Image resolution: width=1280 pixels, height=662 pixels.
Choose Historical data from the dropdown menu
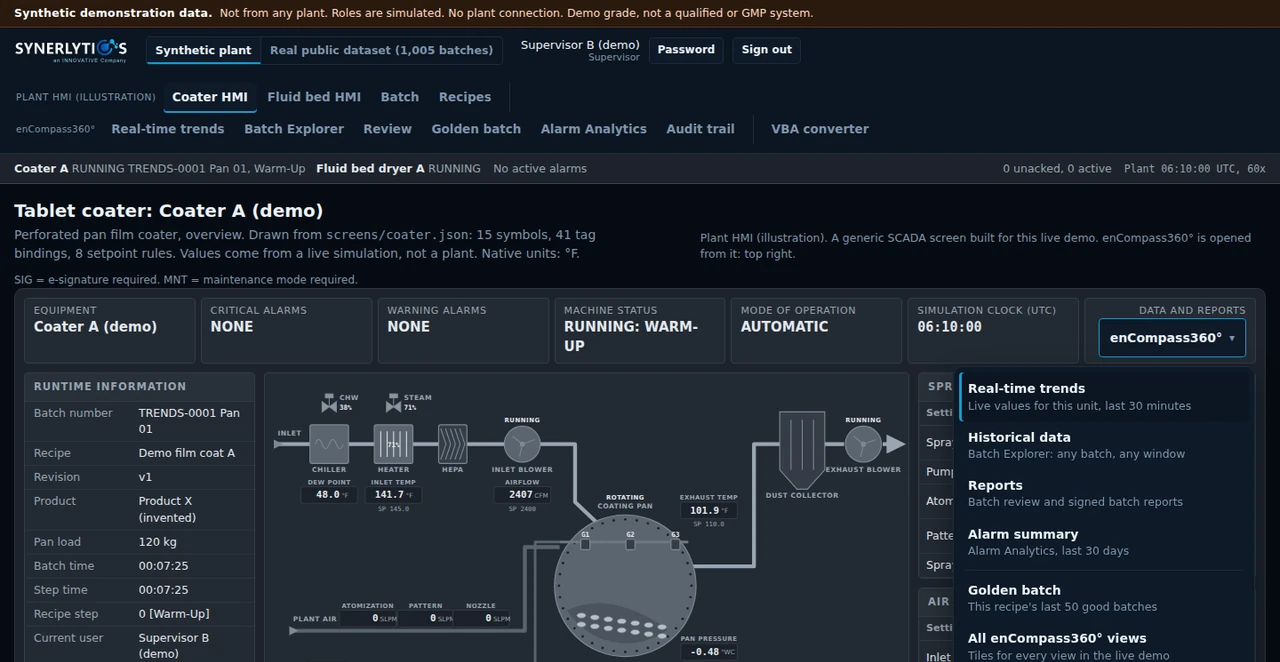[1104, 445]
